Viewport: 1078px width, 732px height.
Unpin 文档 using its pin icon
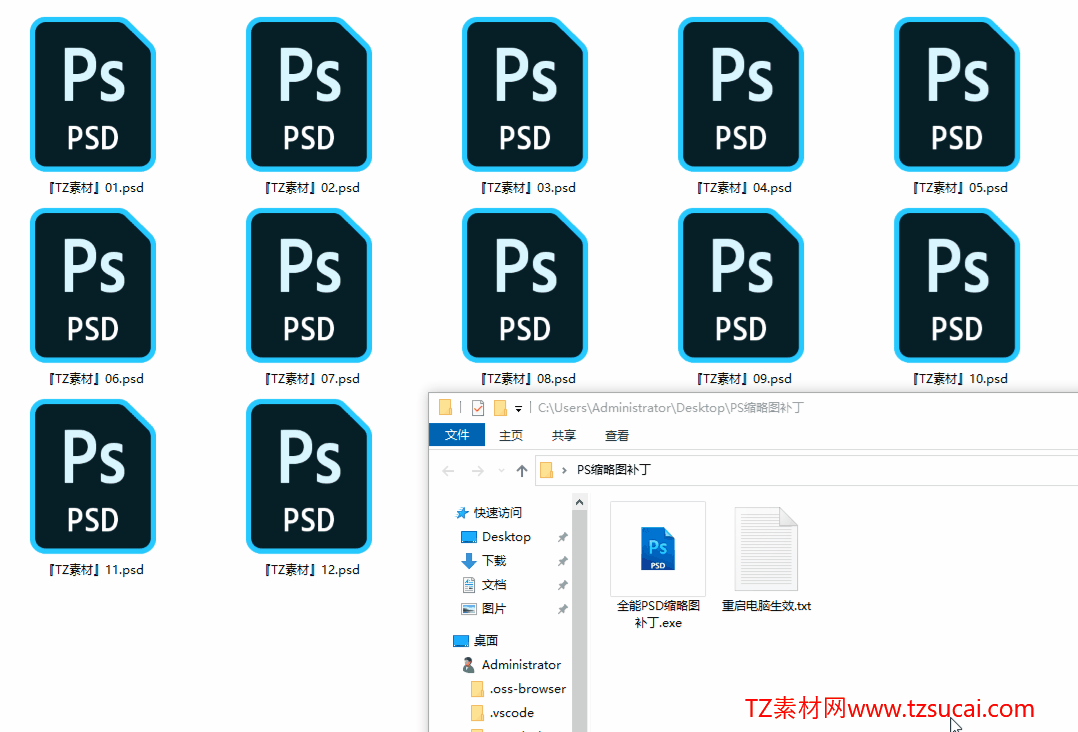[x=562, y=585]
